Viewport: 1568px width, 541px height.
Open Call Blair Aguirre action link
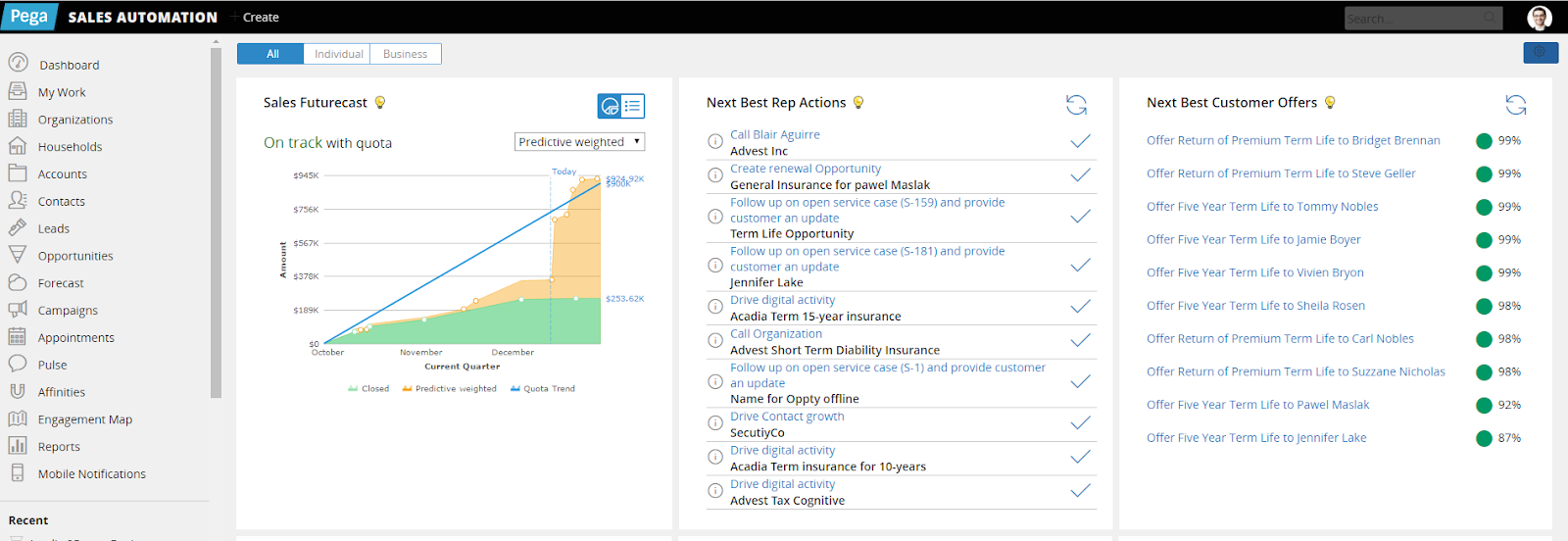774,135
